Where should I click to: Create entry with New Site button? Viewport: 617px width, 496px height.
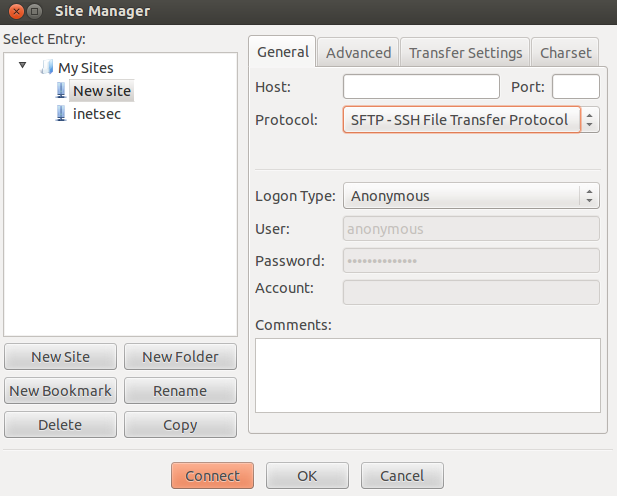pyautogui.click(x=61, y=357)
